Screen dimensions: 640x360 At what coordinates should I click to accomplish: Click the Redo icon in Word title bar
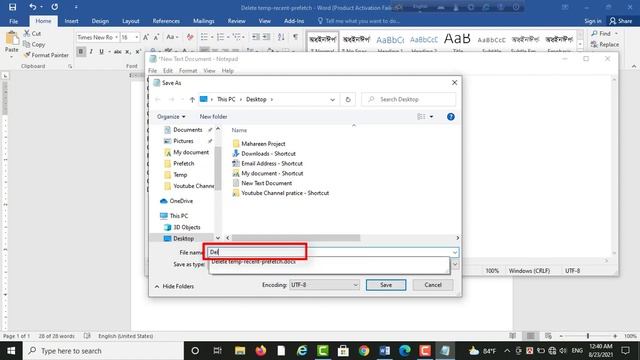tap(54, 7)
